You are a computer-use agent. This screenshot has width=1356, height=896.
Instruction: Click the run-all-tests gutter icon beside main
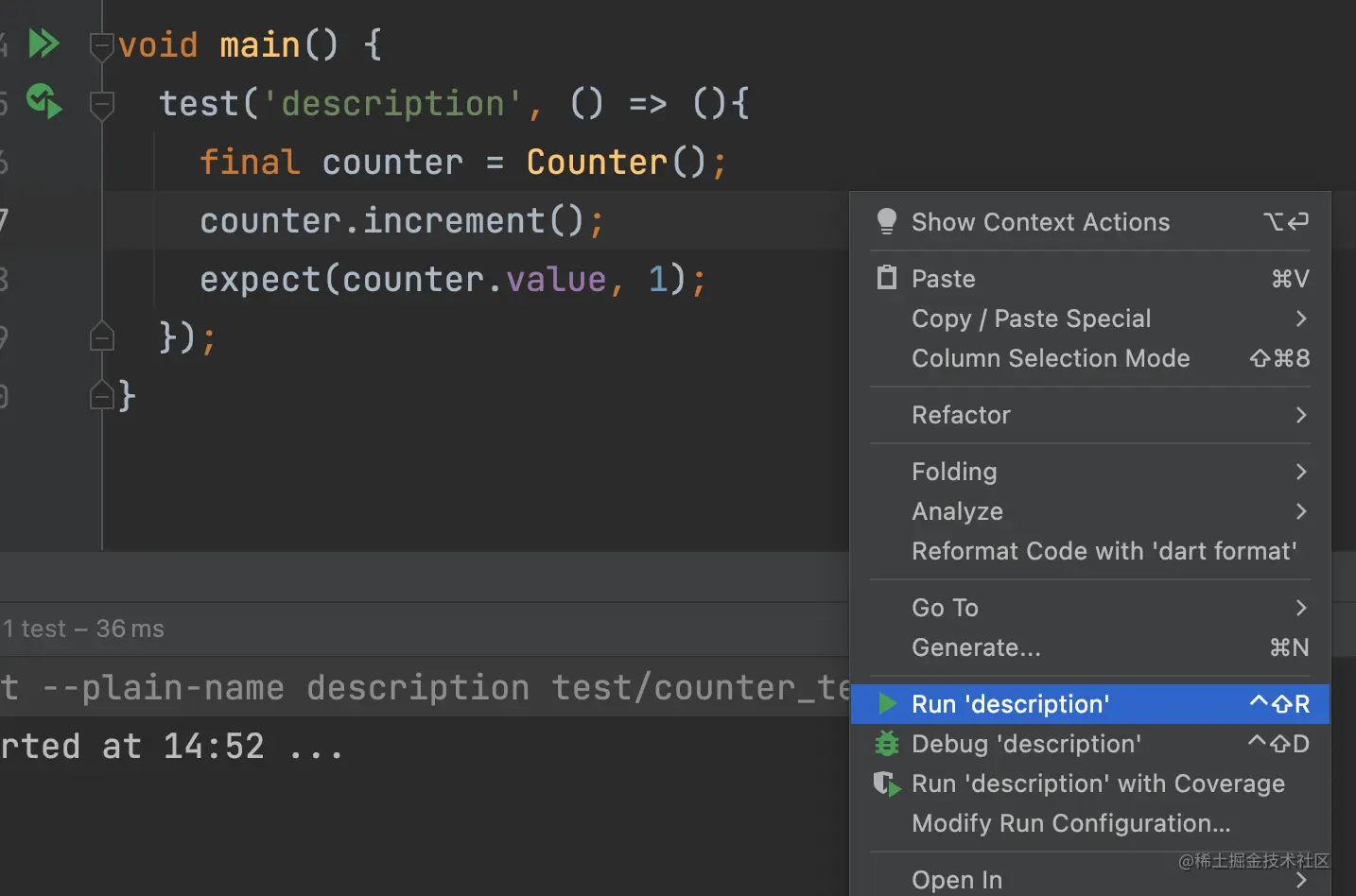[43, 43]
